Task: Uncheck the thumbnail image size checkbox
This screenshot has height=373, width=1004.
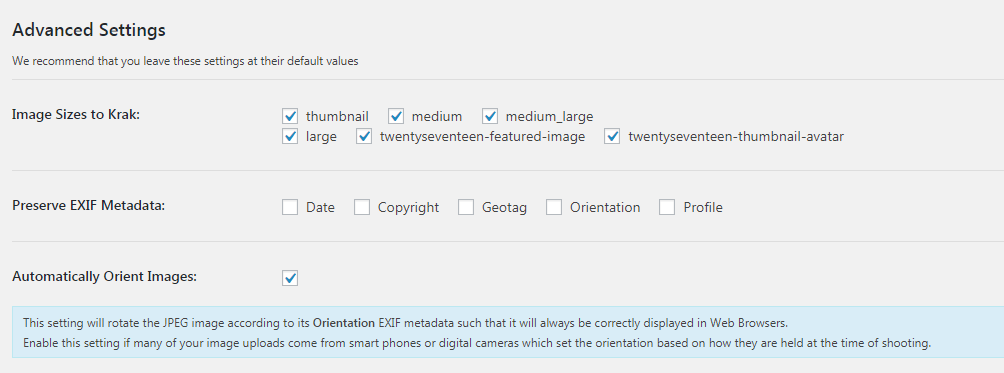Action: click(290, 116)
